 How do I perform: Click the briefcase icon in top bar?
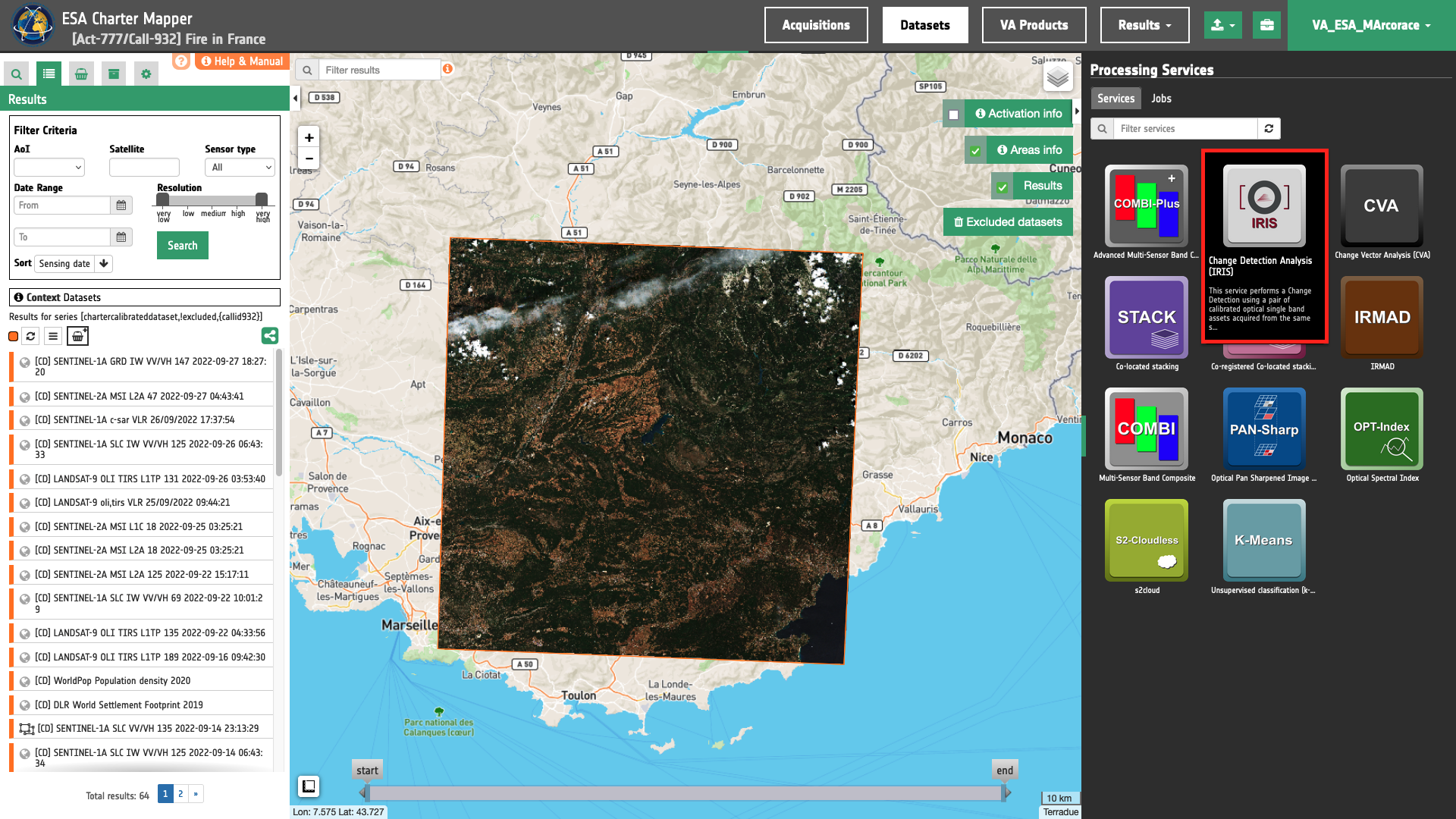point(1266,25)
